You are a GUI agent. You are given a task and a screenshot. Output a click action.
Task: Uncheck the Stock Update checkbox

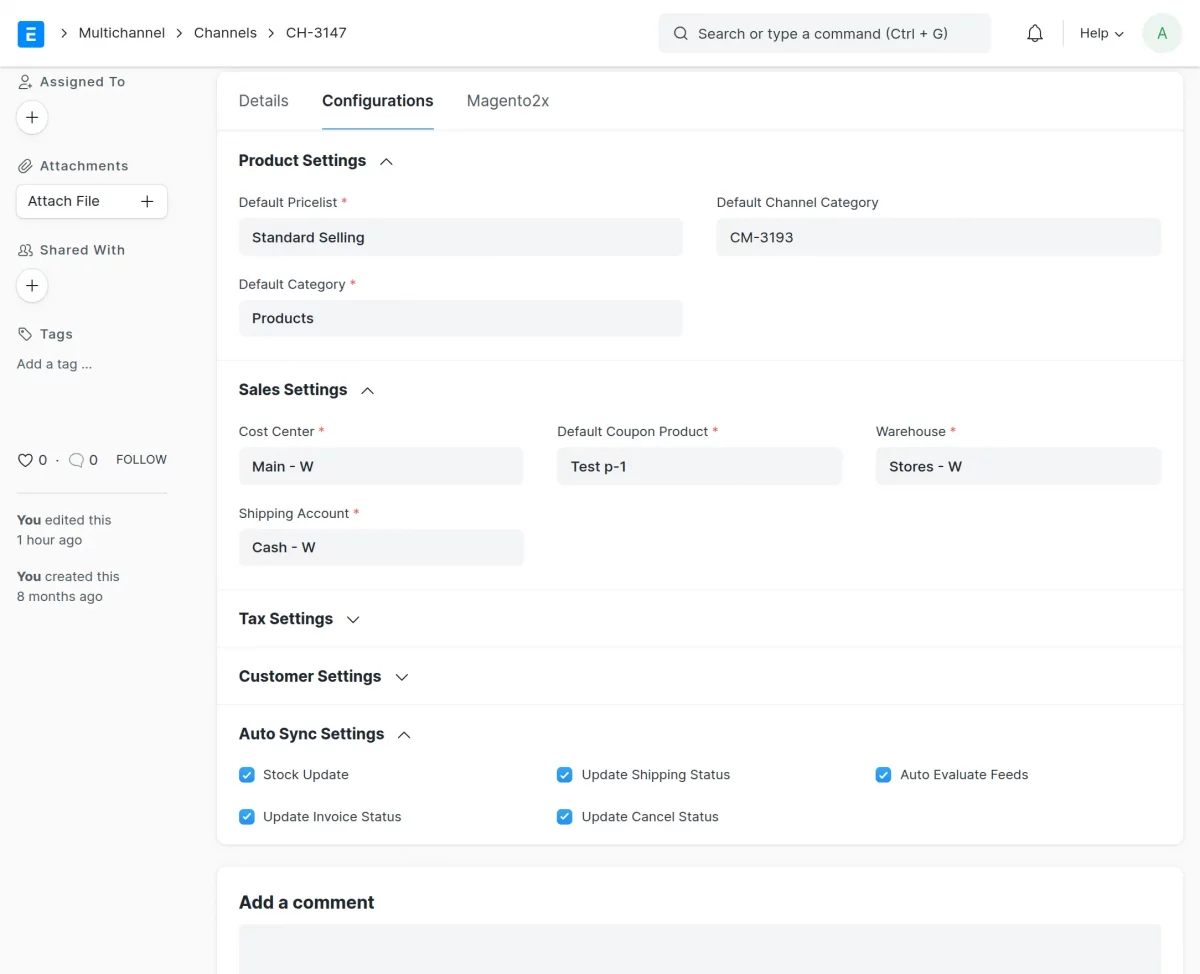pos(246,774)
